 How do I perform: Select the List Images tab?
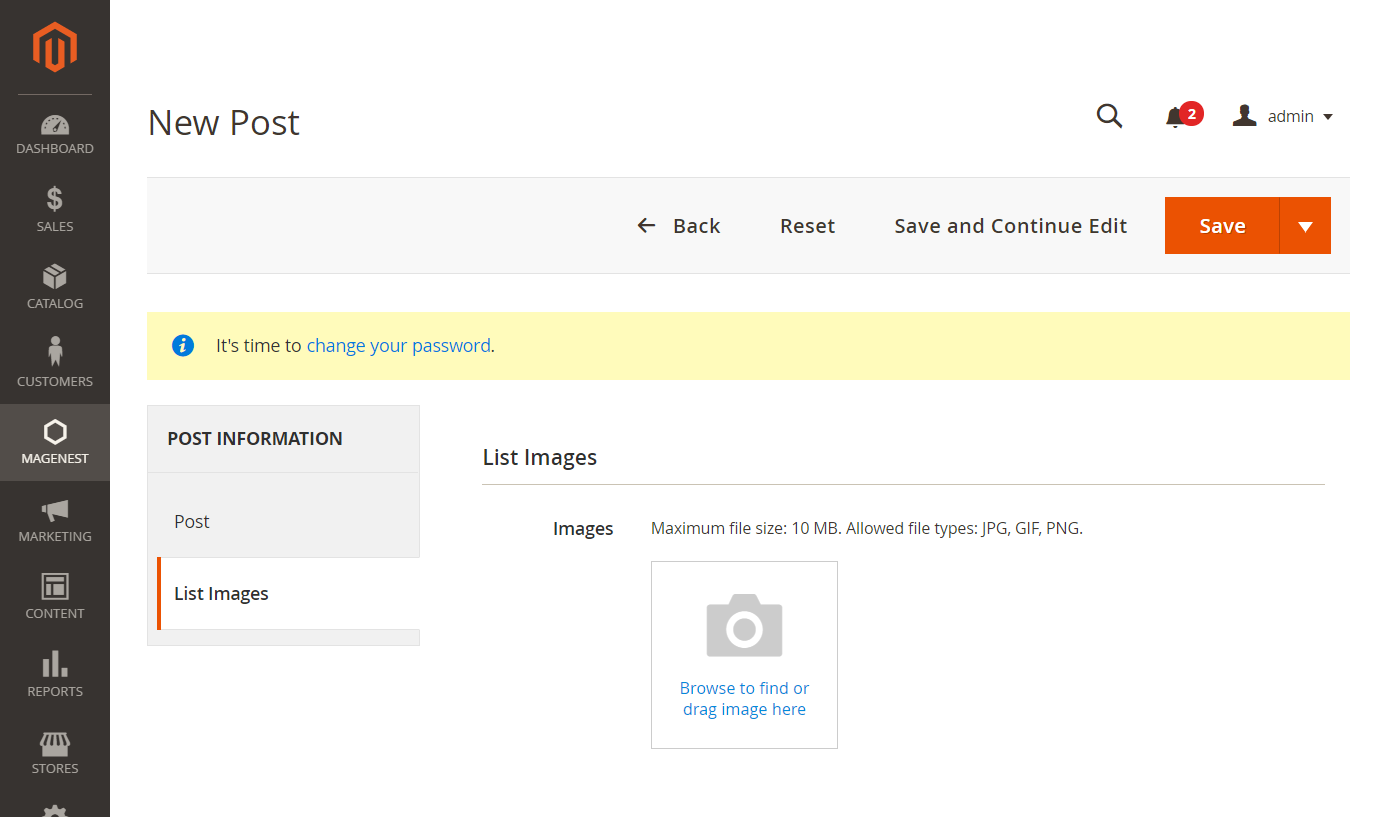[x=288, y=593]
